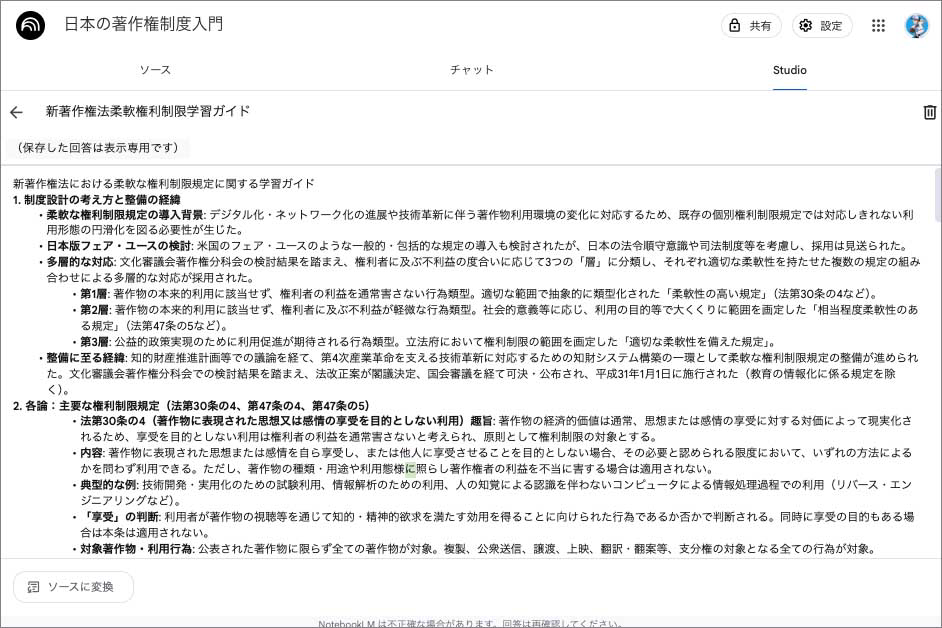Image resolution: width=942 pixels, height=628 pixels.
Task: Click the NotebookLM logo icon
Action: tap(31, 26)
